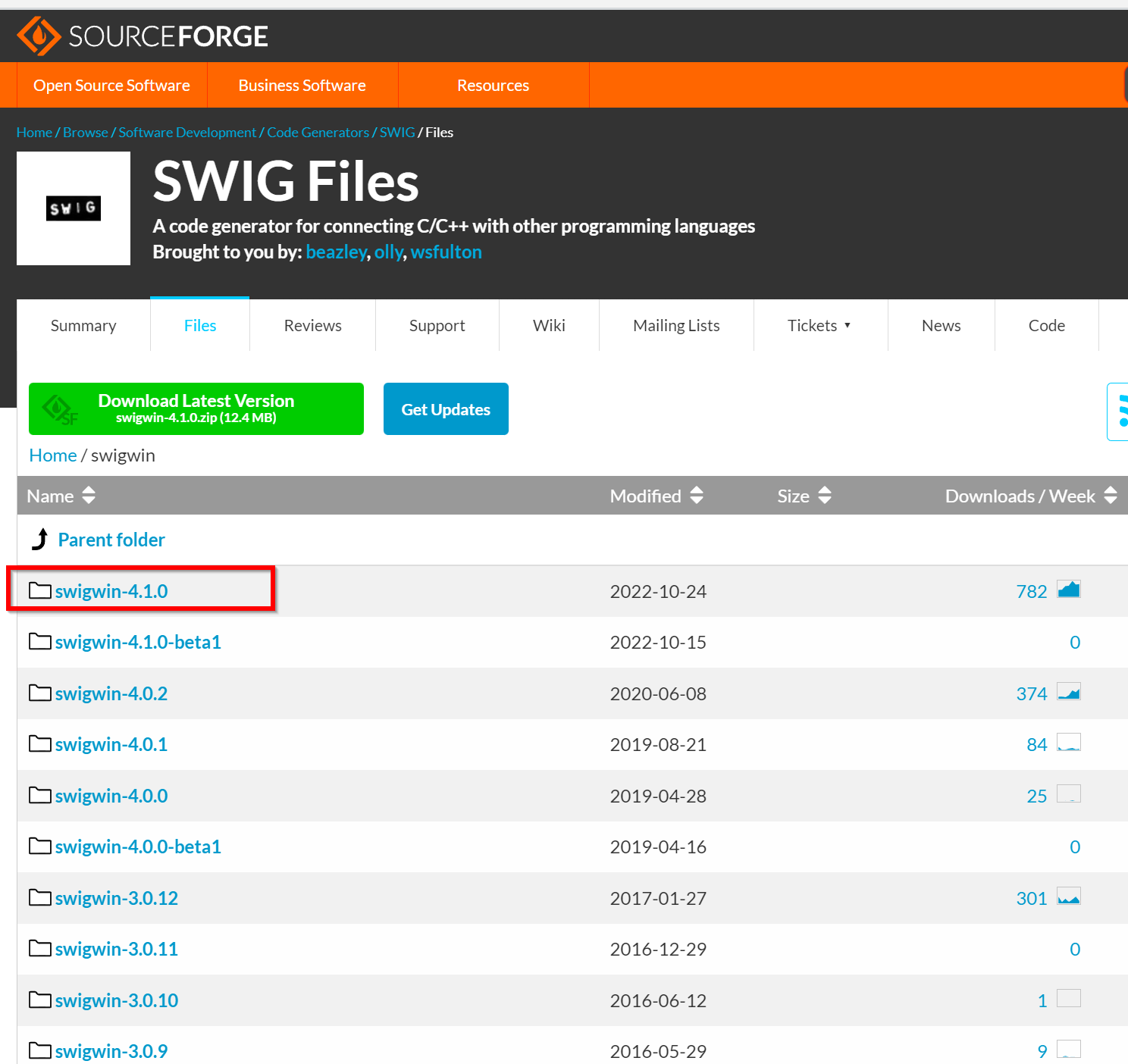Image resolution: width=1128 pixels, height=1064 pixels.
Task: Open the swigwin-3.0.12 folder link
Action: point(117,898)
